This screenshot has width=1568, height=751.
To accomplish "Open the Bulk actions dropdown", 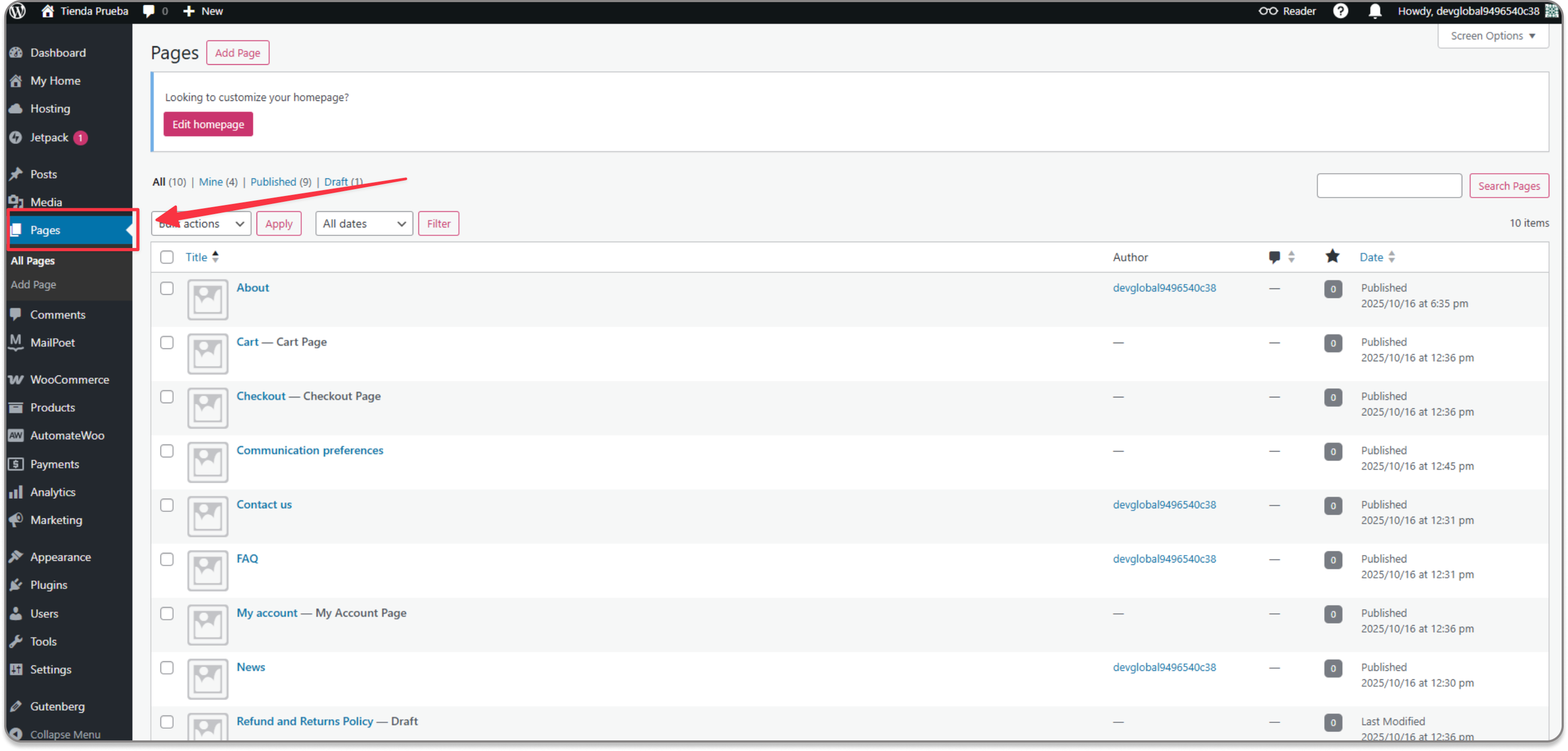I will tap(201, 224).
